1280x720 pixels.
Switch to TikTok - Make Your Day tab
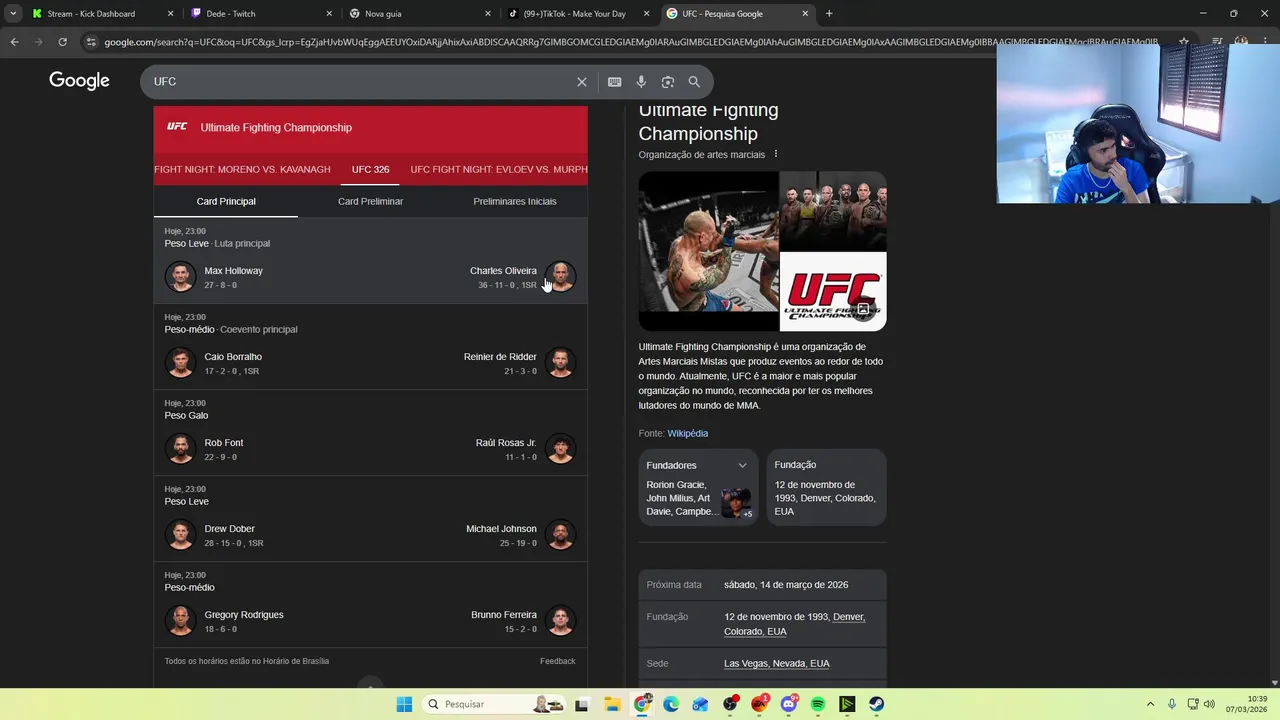click(580, 14)
